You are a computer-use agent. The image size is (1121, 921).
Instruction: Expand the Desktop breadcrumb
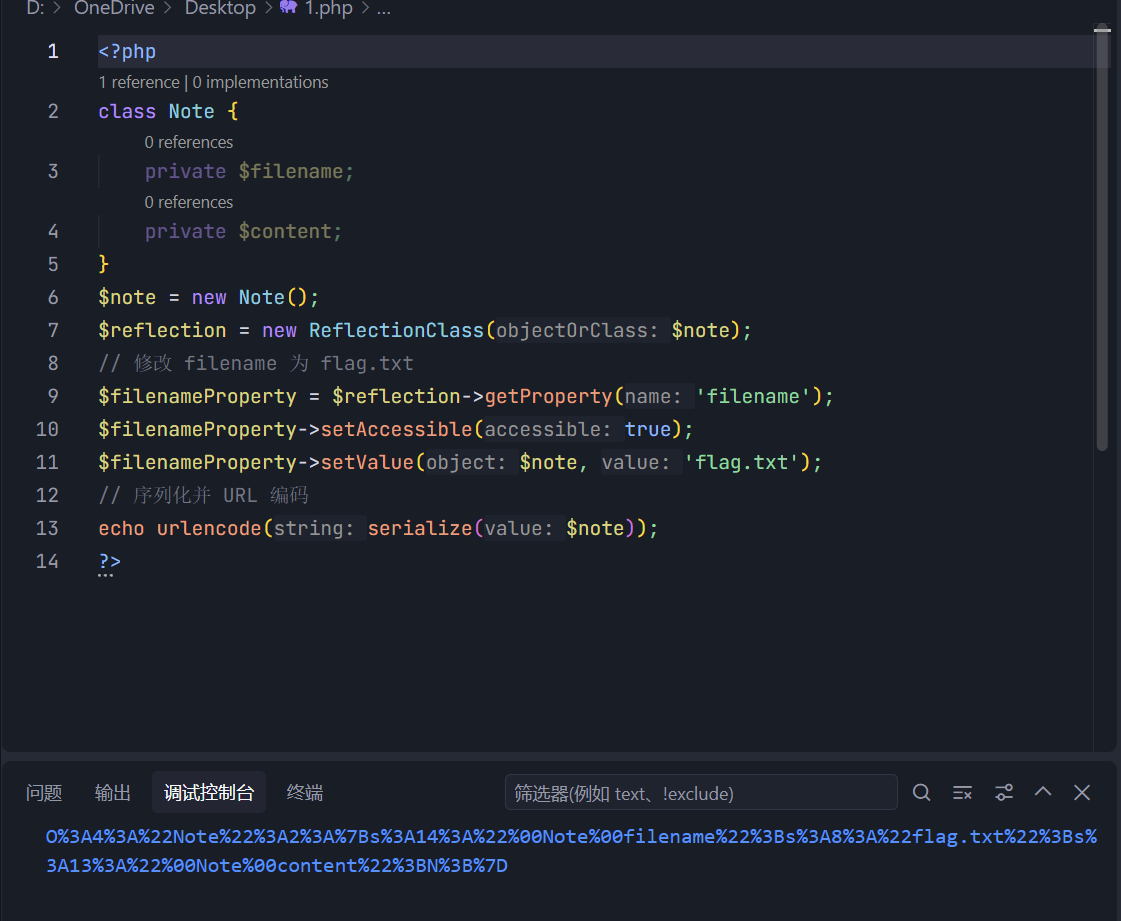pyautogui.click(x=220, y=8)
